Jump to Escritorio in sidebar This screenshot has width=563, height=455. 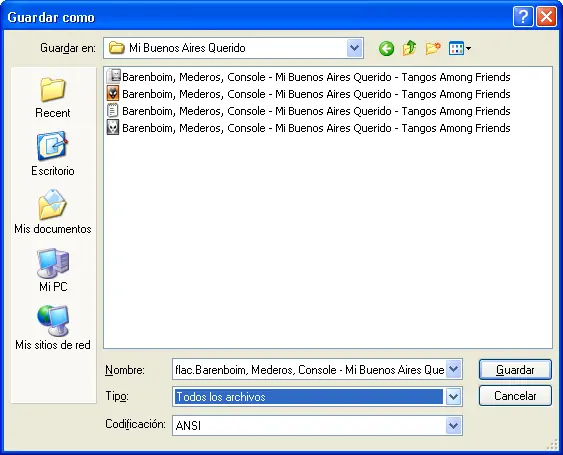(53, 154)
